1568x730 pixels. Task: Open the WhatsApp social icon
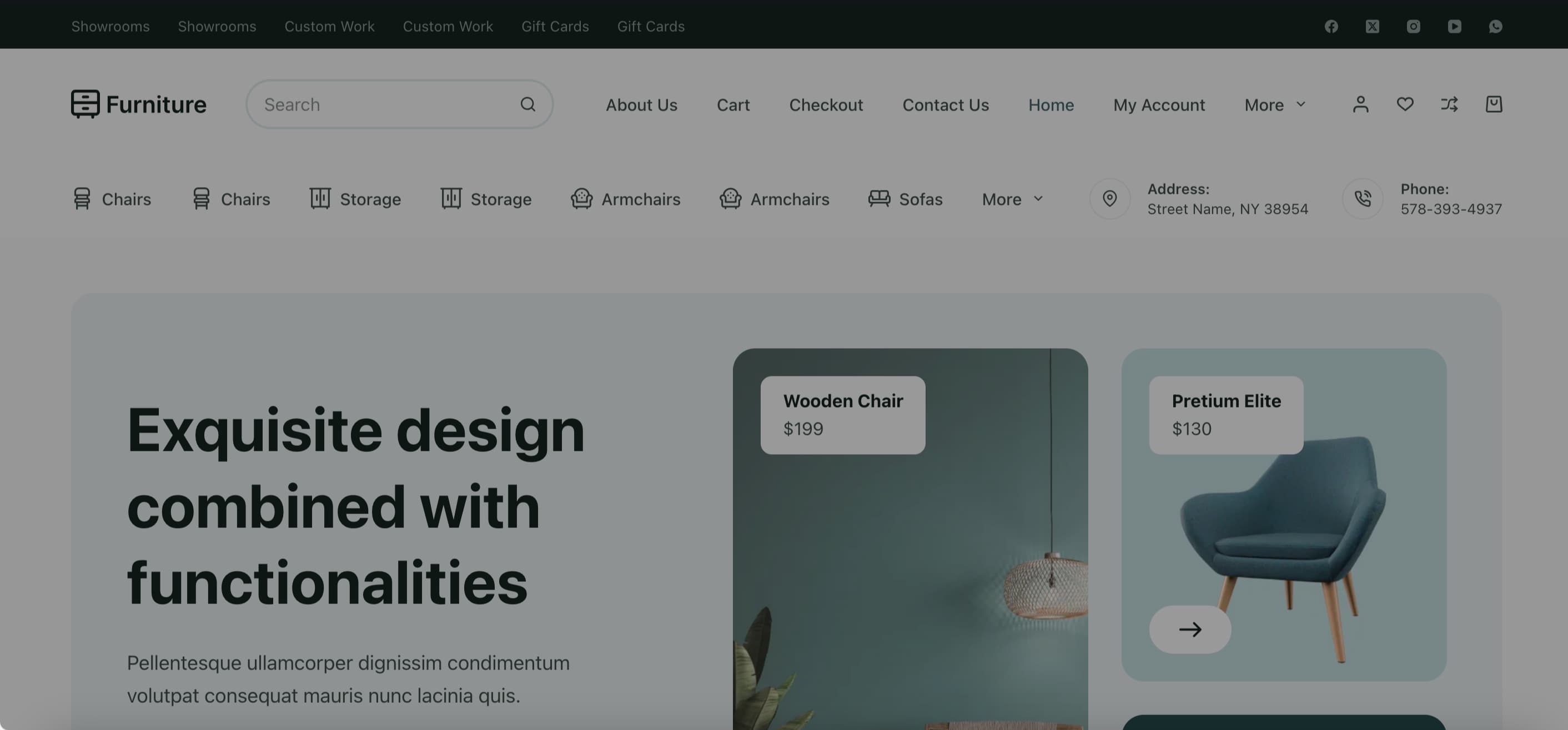tap(1496, 26)
